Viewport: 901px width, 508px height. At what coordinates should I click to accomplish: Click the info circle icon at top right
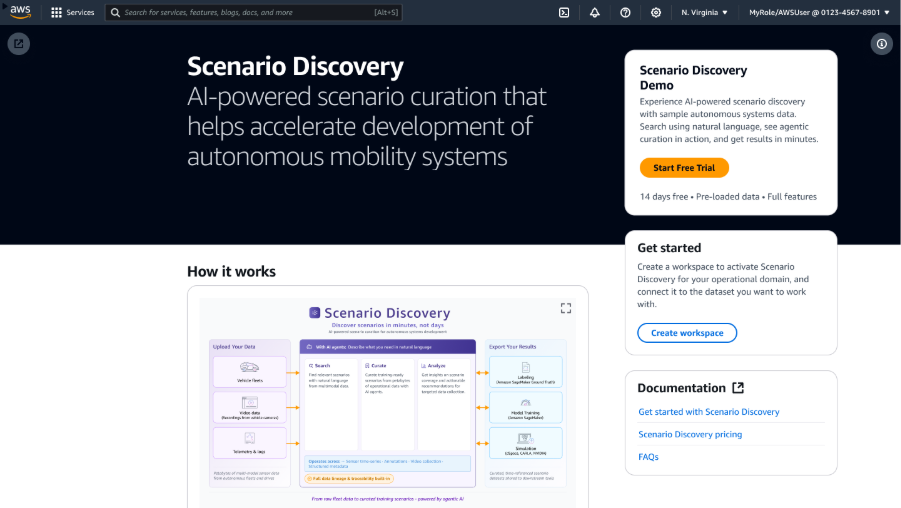pos(881,44)
